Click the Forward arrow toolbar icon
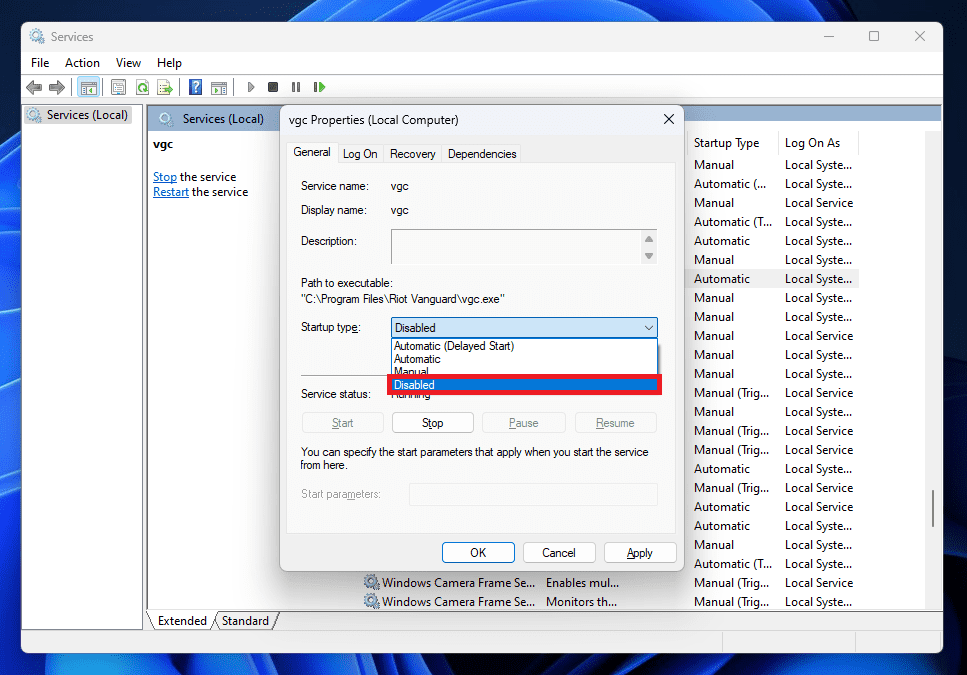The image size is (967, 675). 57,88
